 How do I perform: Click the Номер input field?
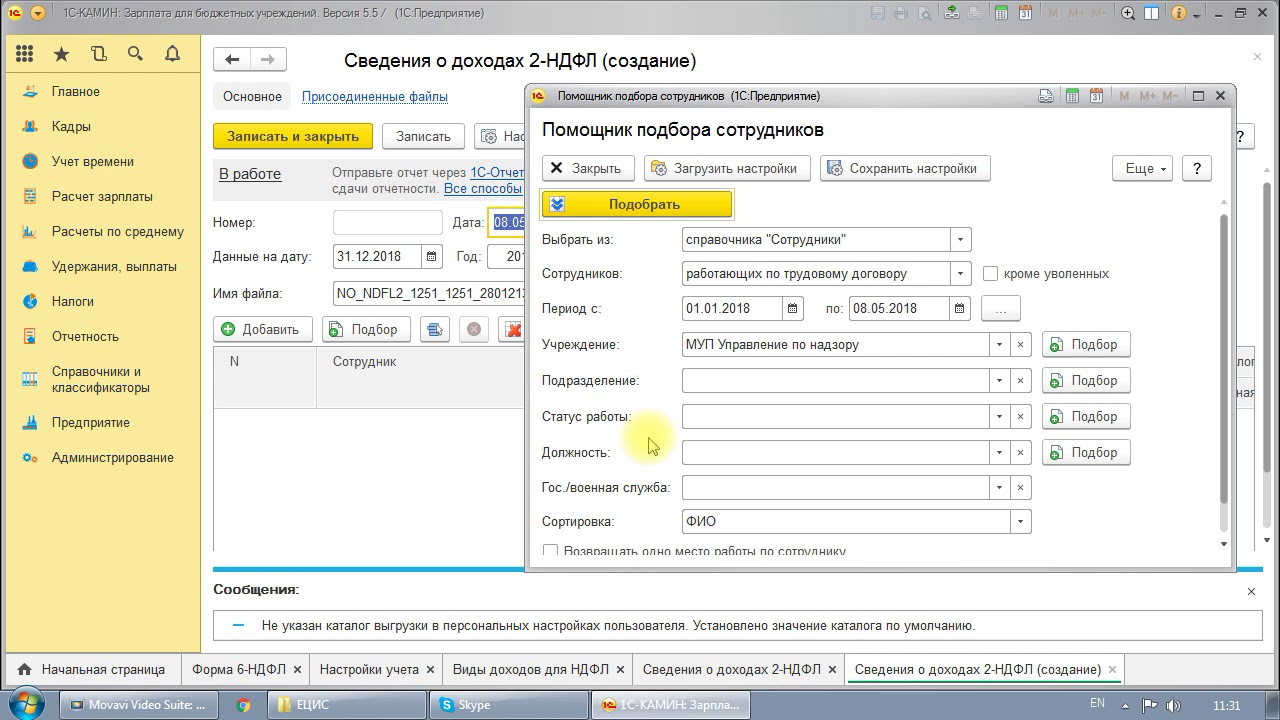(388, 223)
